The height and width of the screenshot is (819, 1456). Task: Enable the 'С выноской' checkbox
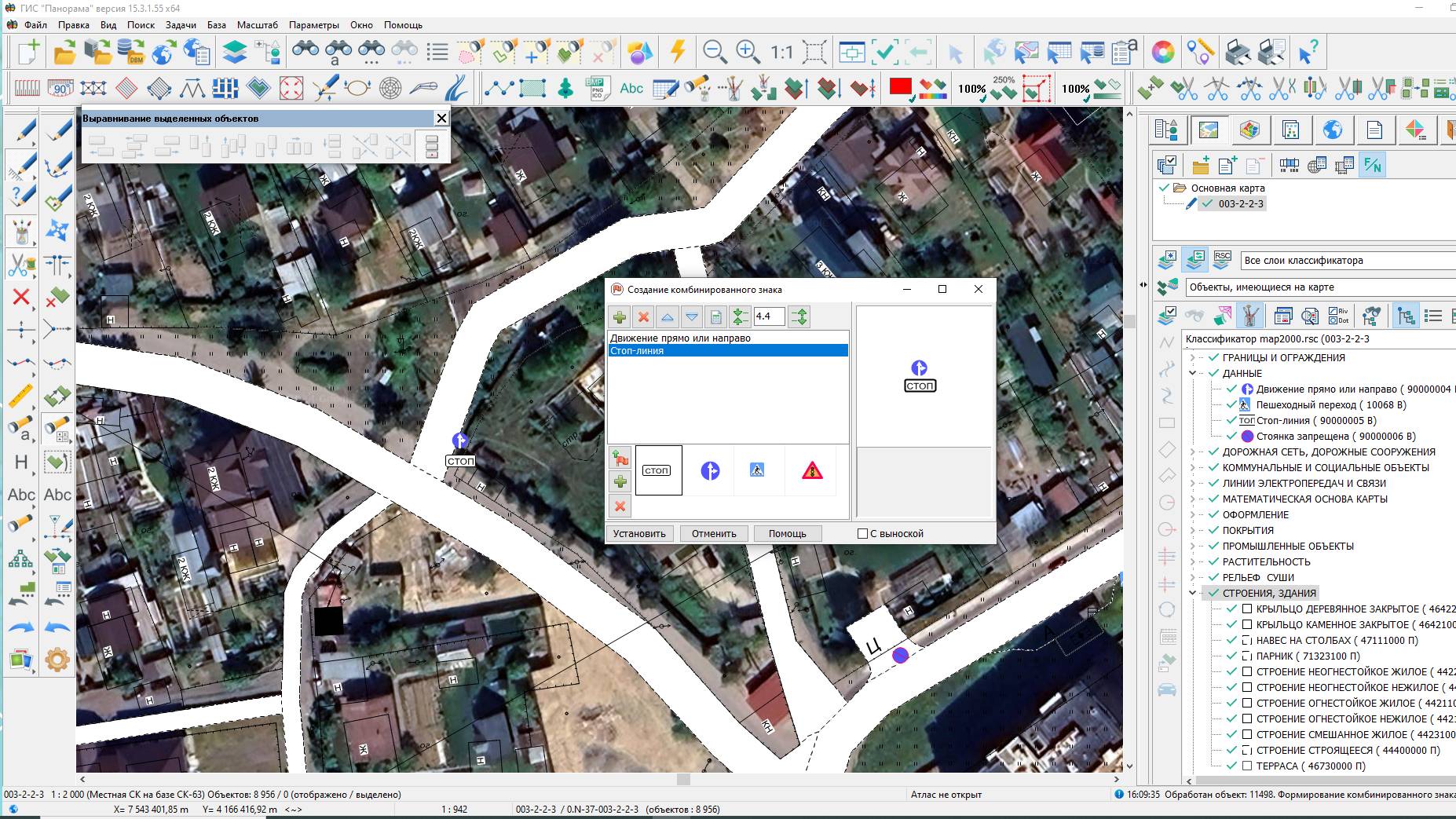(x=862, y=534)
